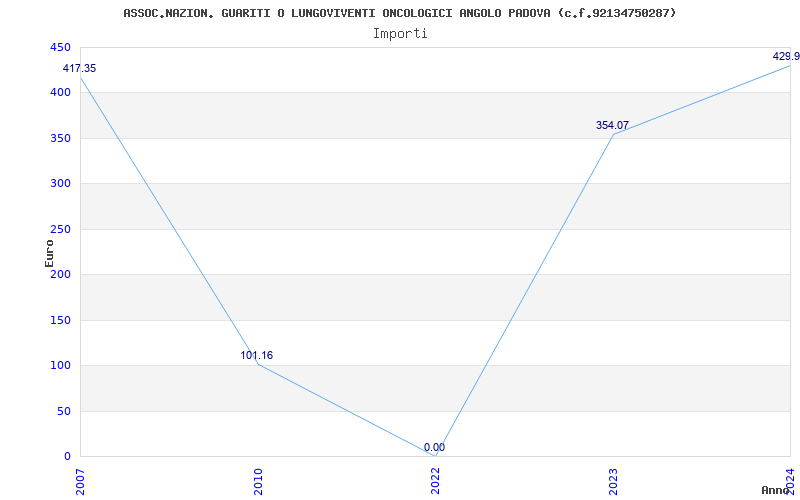800x500 pixels.
Task: Click the 0 y-axis tick value
Action: [x=65, y=457]
